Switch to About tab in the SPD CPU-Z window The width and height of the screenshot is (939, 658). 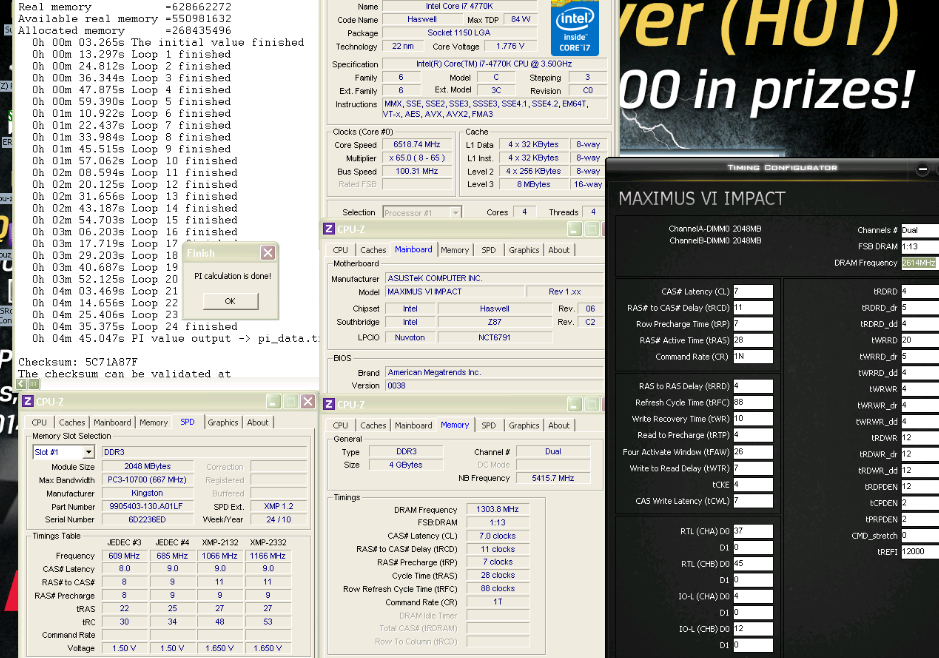pyautogui.click(x=258, y=422)
